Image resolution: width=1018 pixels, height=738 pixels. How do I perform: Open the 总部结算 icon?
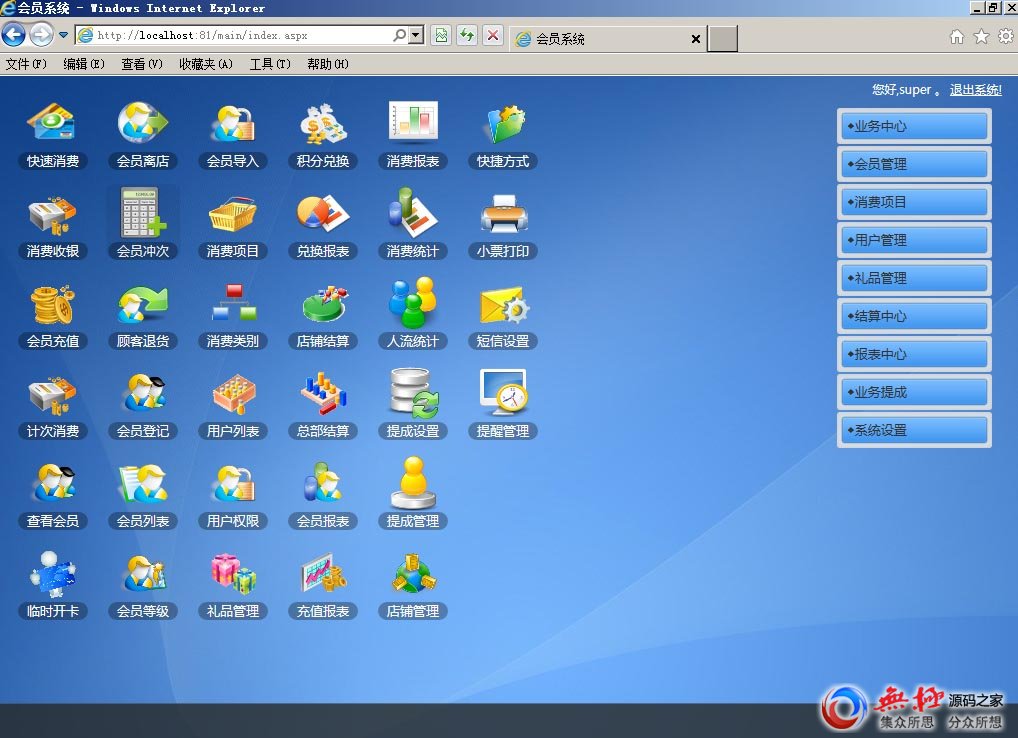pos(323,405)
